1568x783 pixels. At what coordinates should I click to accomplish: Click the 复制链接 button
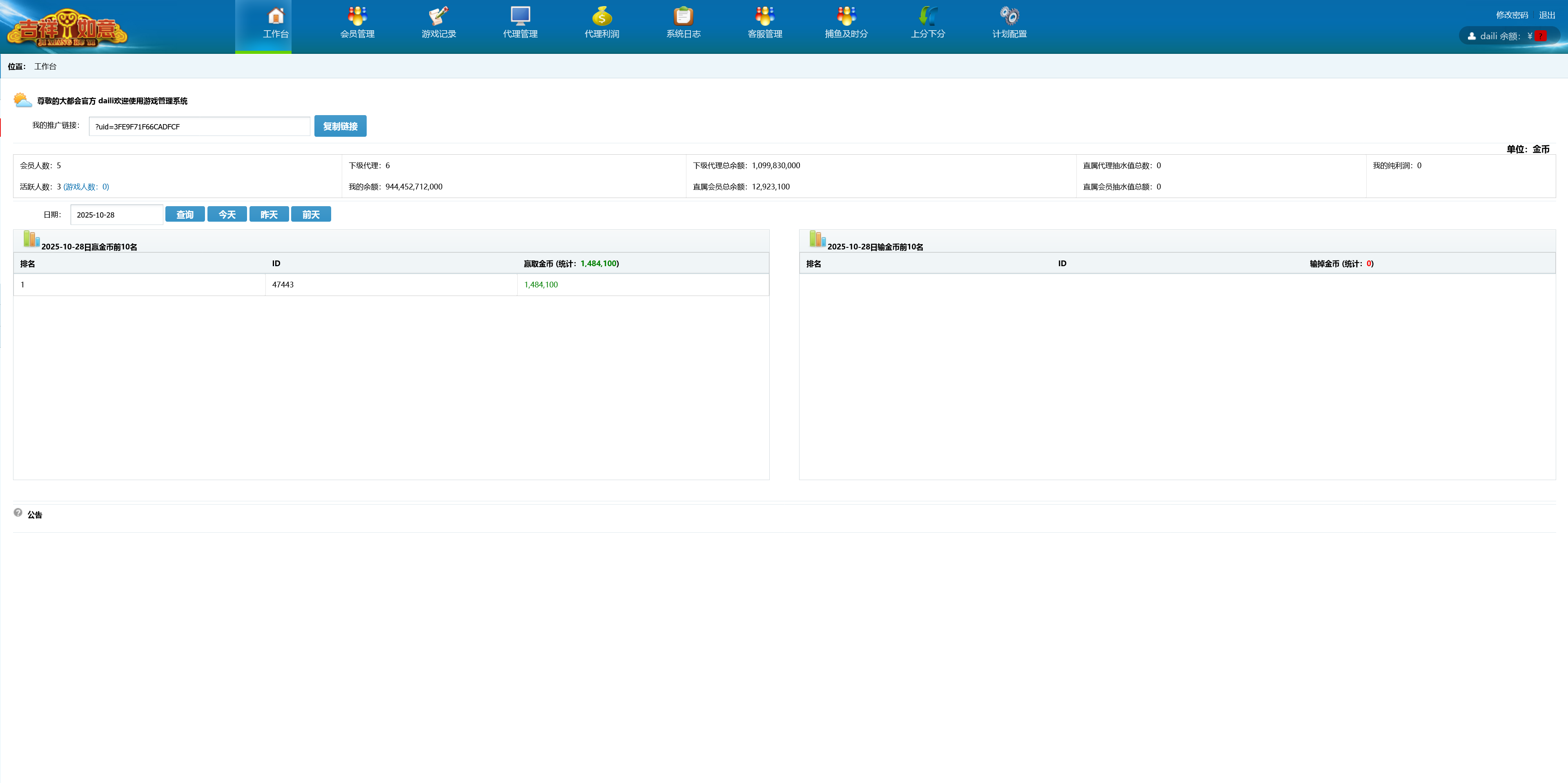[340, 126]
